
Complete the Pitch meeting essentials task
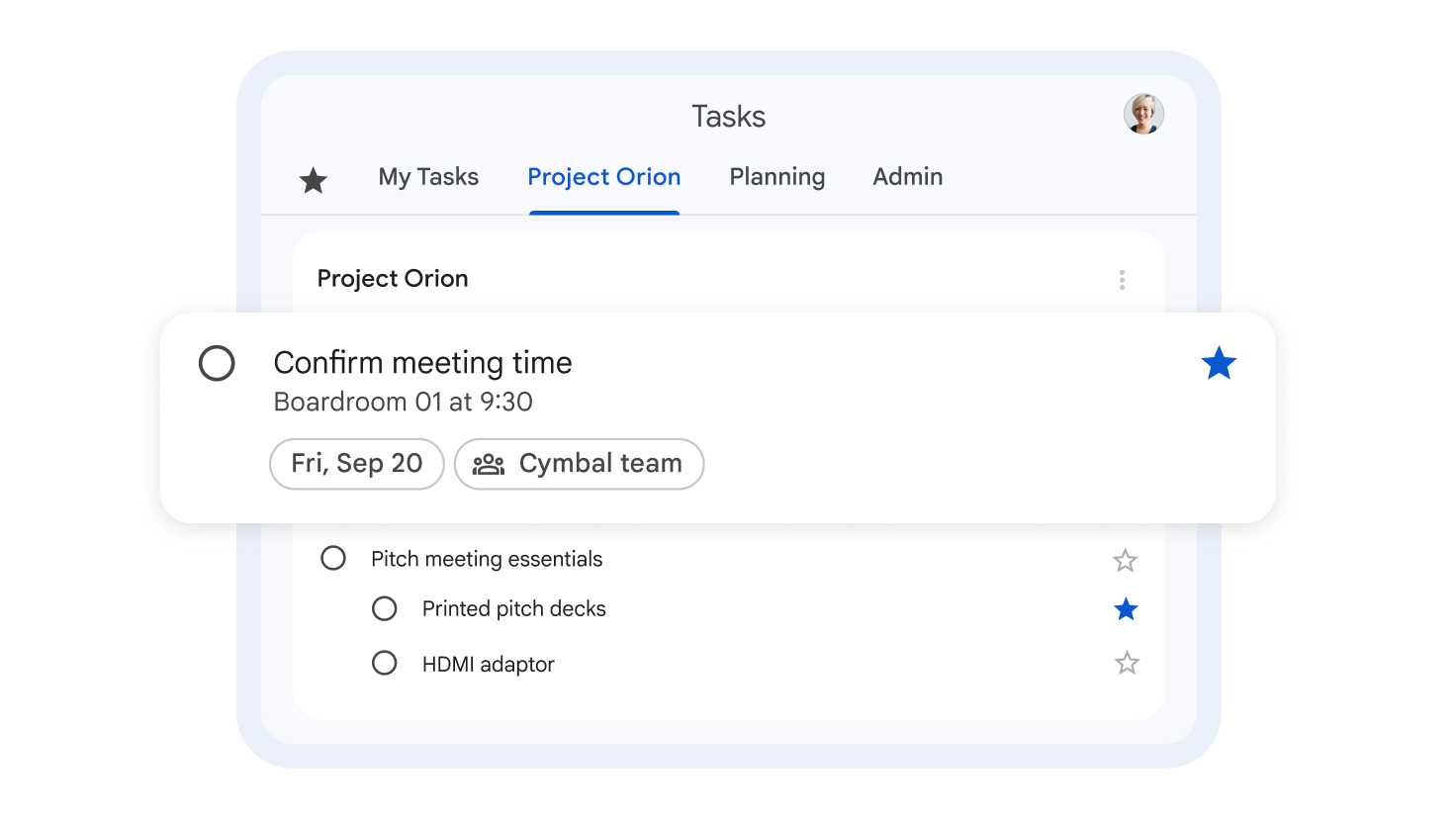pos(333,559)
